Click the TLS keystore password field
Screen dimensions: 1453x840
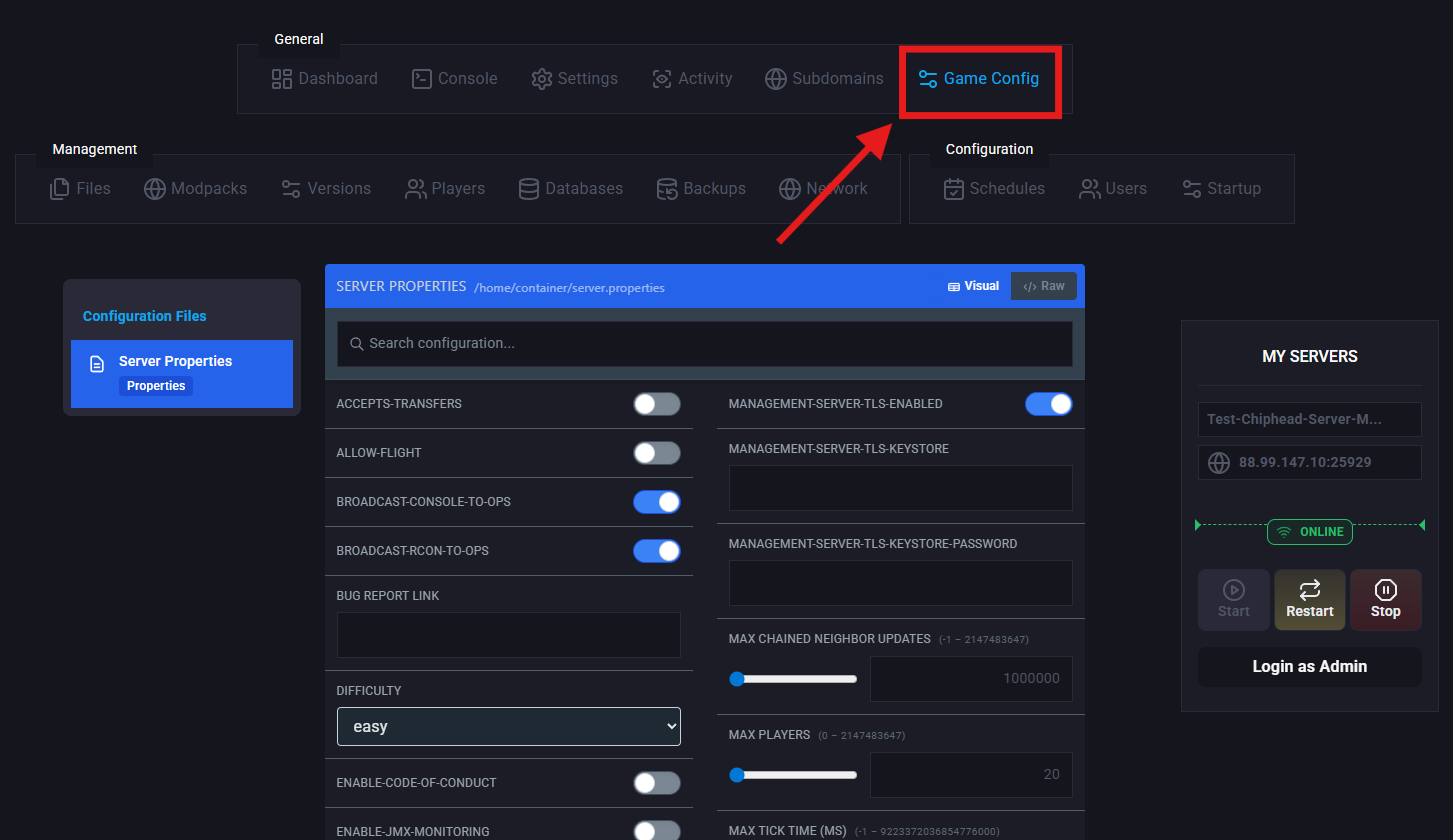[901, 583]
